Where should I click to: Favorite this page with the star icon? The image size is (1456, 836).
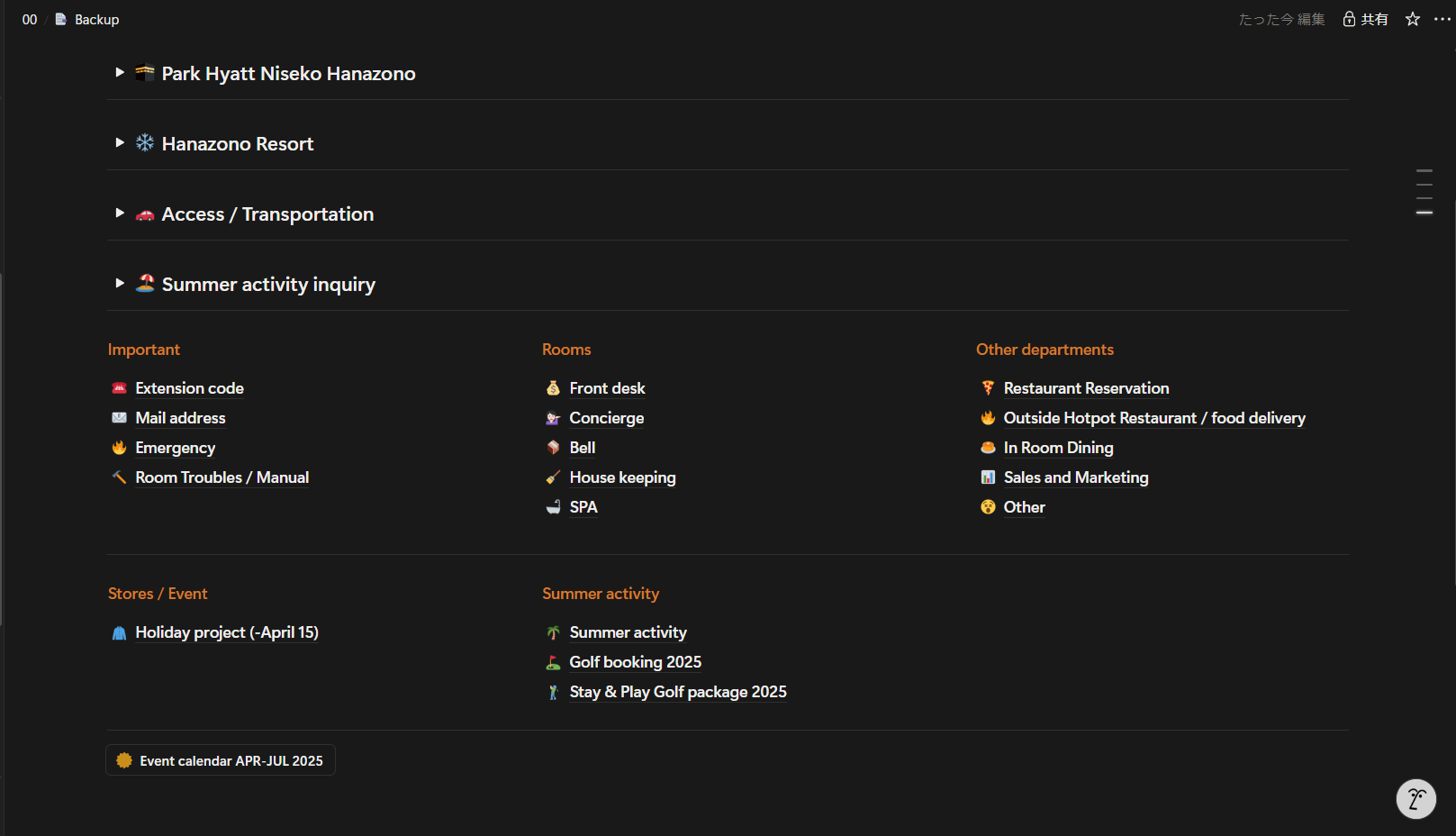tap(1413, 19)
